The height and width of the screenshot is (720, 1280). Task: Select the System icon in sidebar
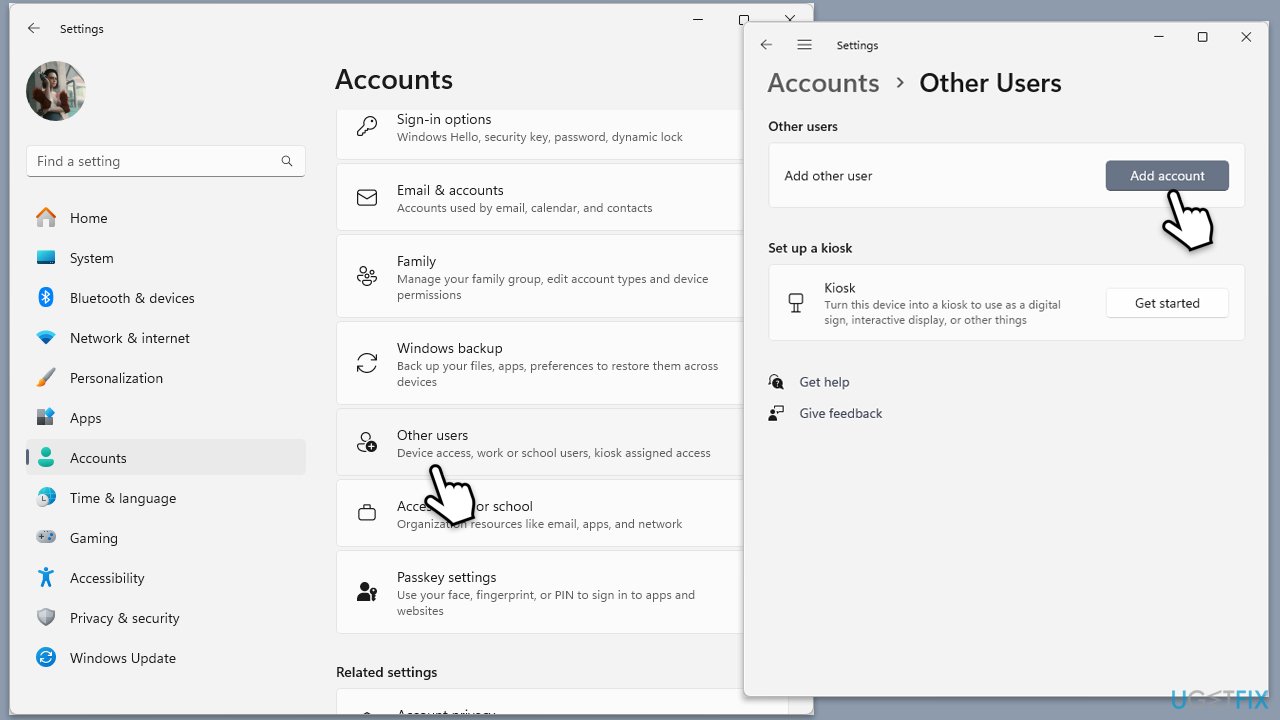click(46, 258)
